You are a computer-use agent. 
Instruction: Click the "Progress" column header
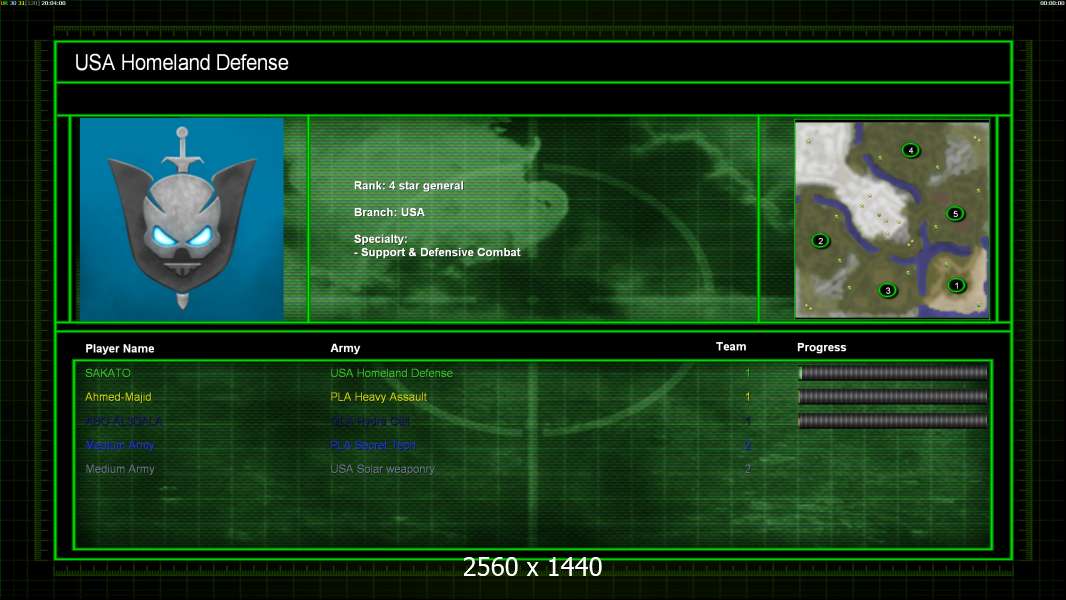point(821,347)
